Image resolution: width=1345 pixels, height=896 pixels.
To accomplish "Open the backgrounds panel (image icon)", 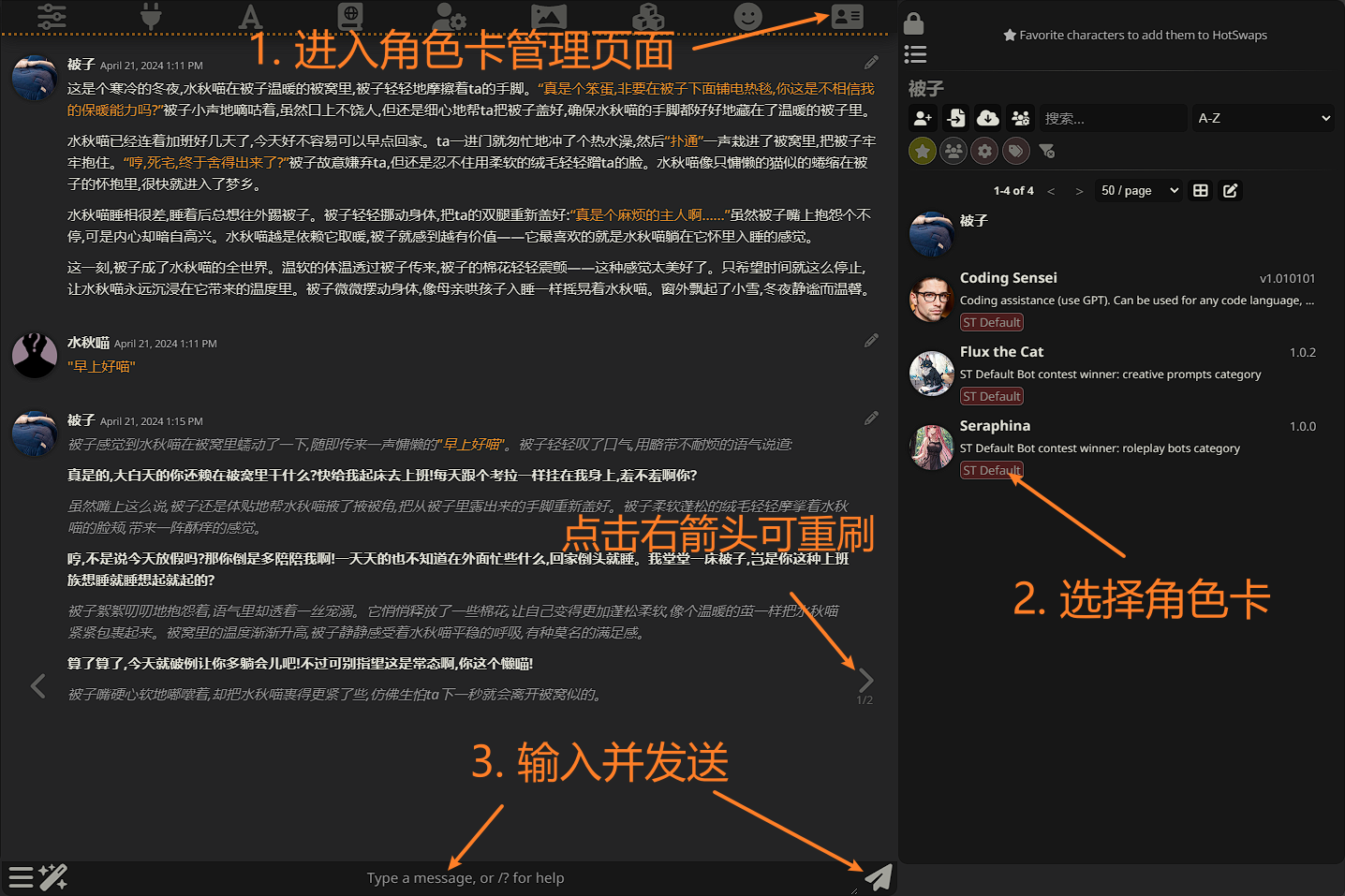I will point(549,16).
